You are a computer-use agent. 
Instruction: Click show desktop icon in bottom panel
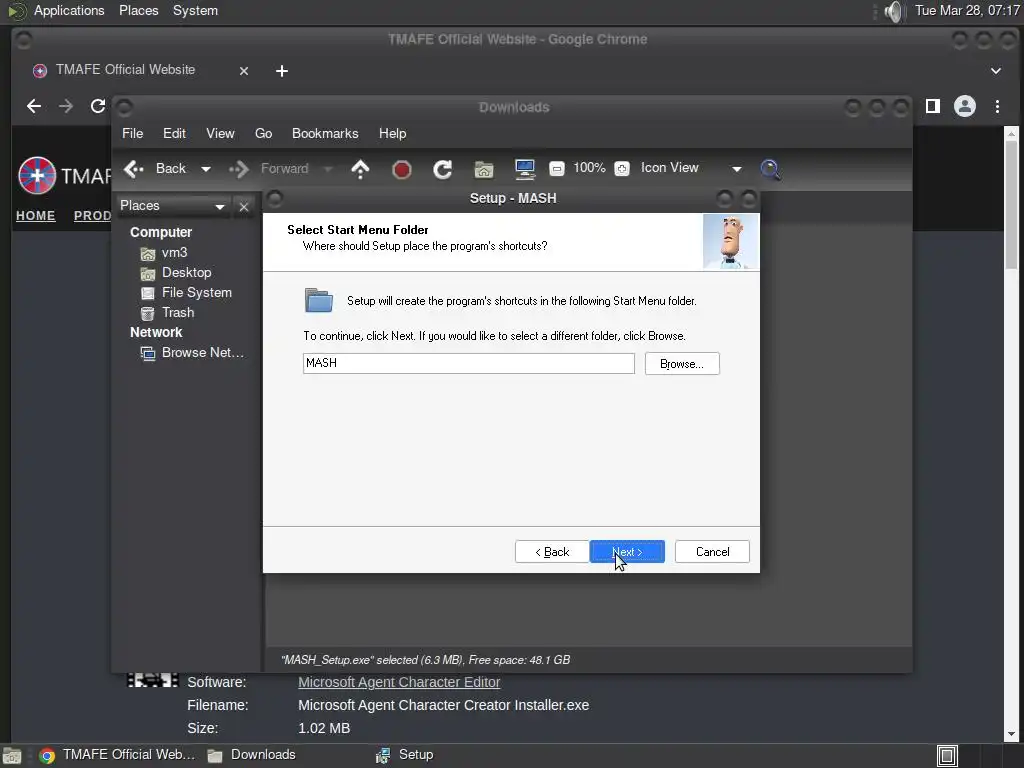(11, 756)
